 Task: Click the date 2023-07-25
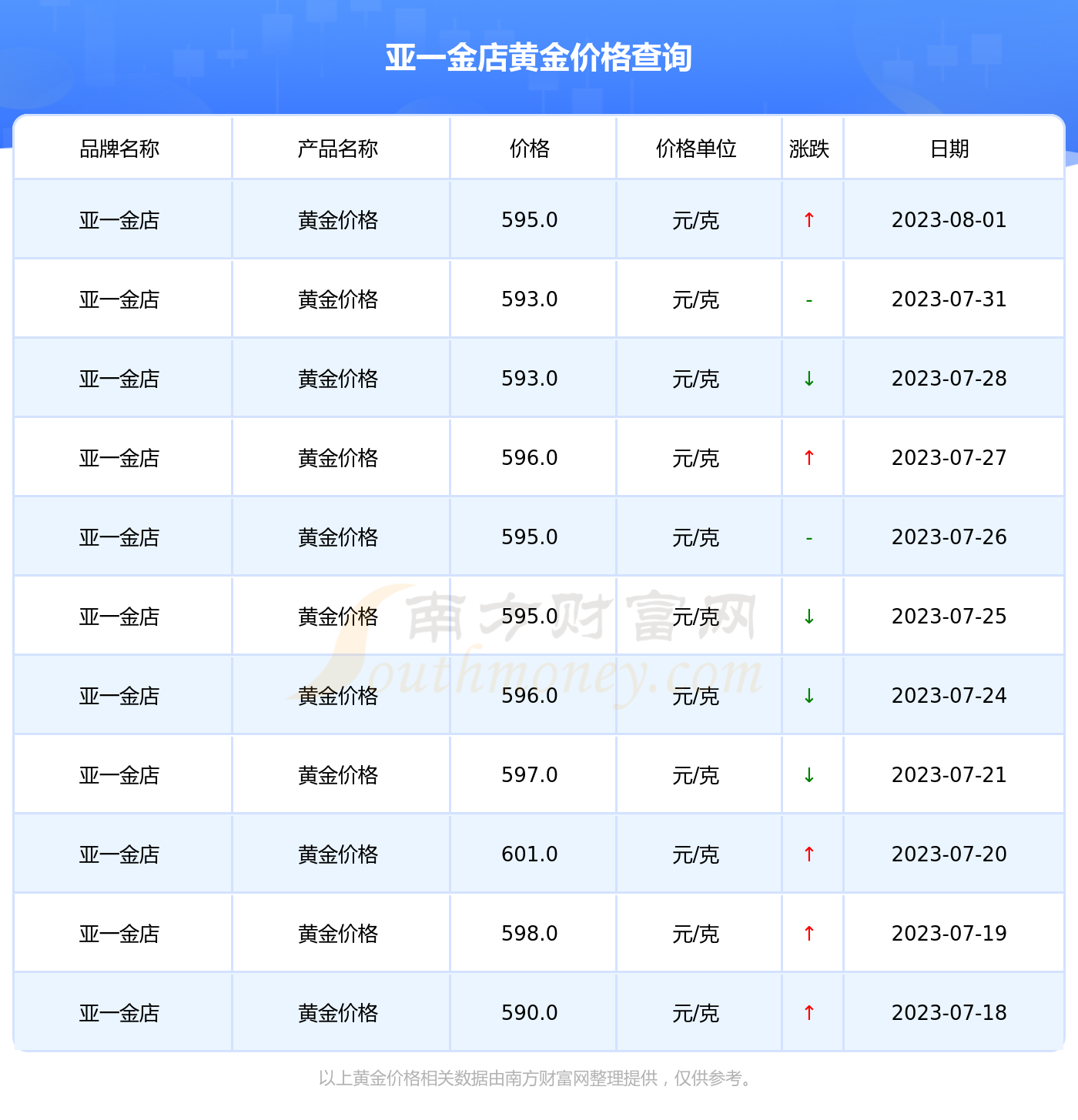click(949, 617)
